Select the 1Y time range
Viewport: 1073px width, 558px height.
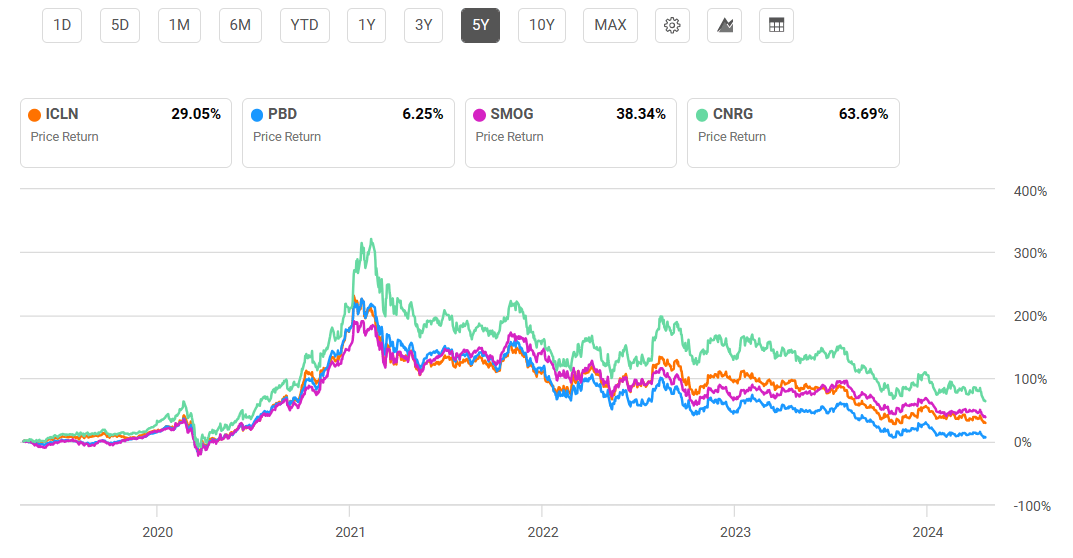tap(366, 25)
